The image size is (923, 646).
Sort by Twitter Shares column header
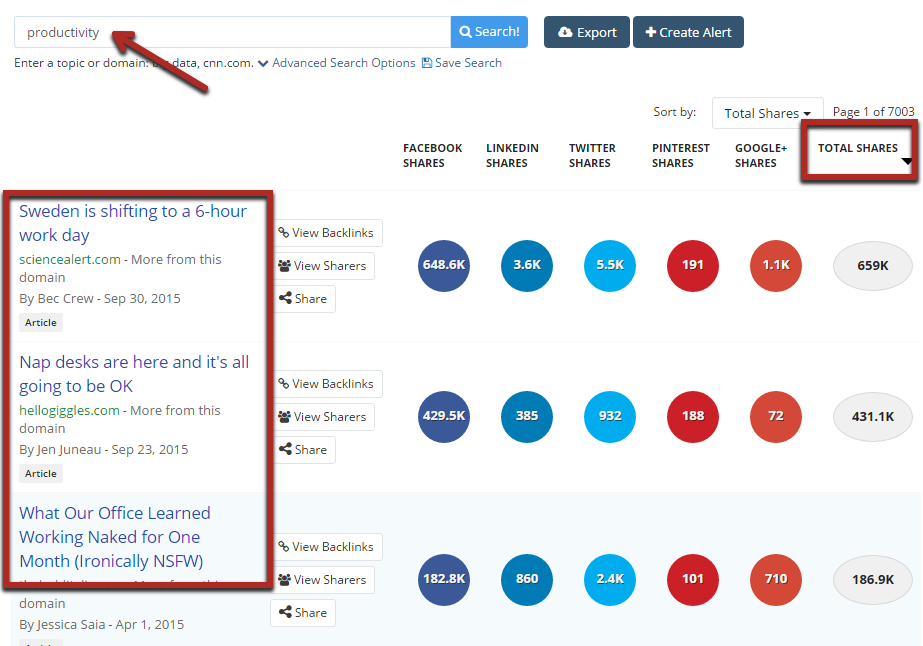click(x=592, y=155)
